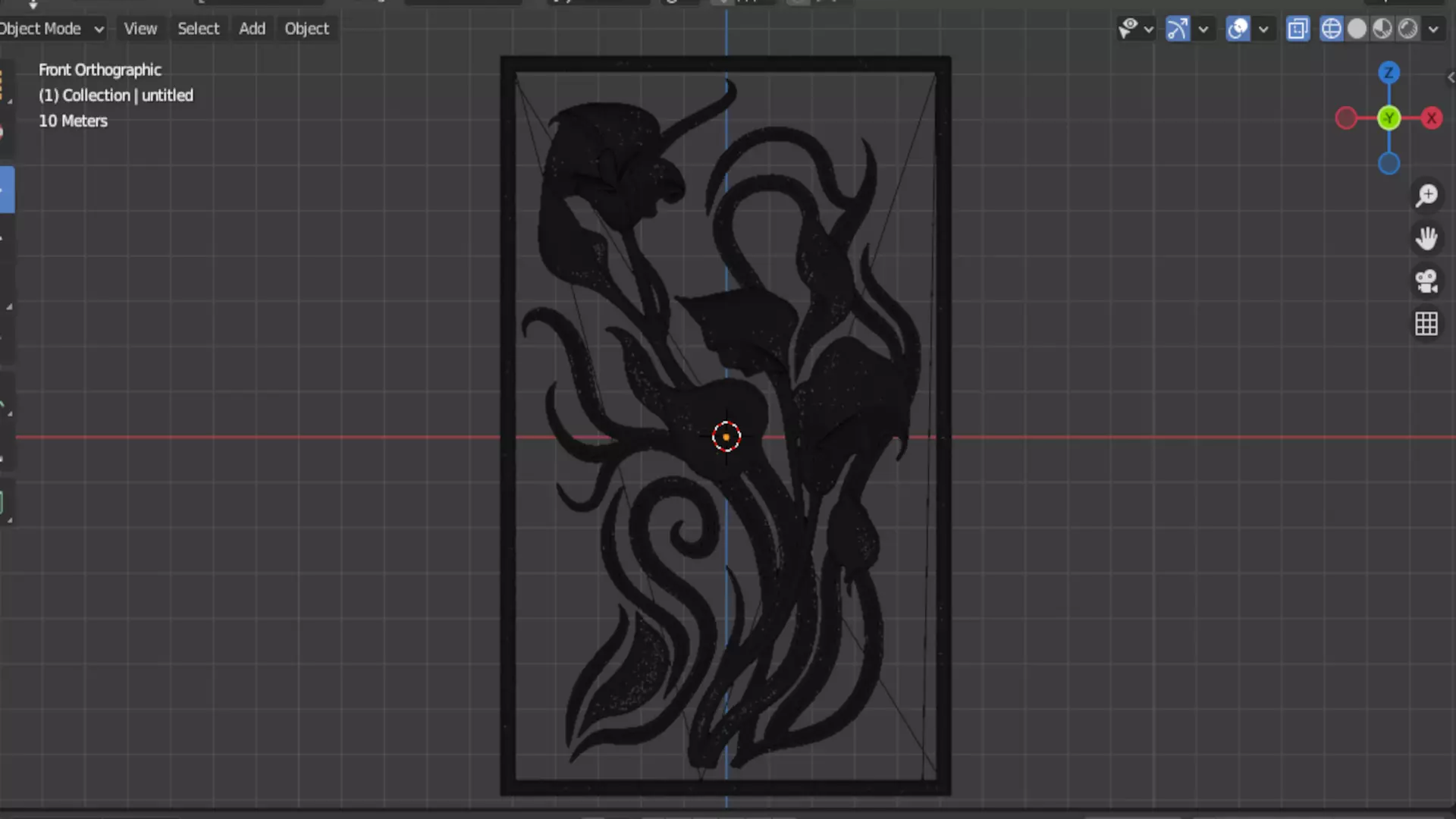1456x819 pixels.
Task: Click the zoom view magnifier icon
Action: 1426,196
